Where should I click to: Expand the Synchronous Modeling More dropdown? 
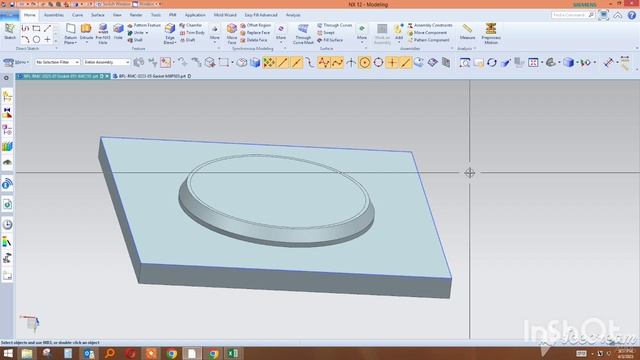(x=281, y=34)
